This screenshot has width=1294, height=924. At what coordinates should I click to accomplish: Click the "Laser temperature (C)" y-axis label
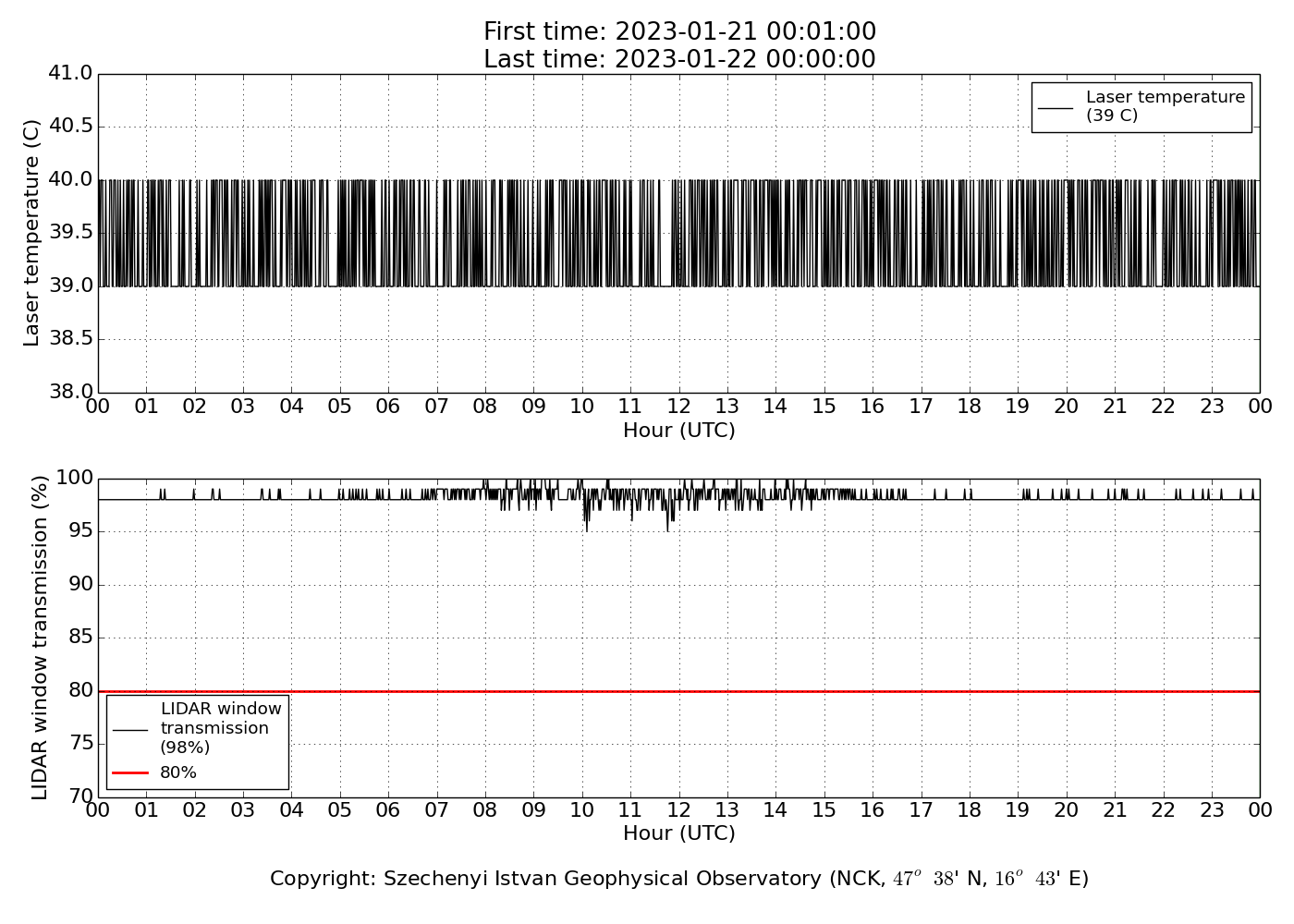tap(32, 233)
